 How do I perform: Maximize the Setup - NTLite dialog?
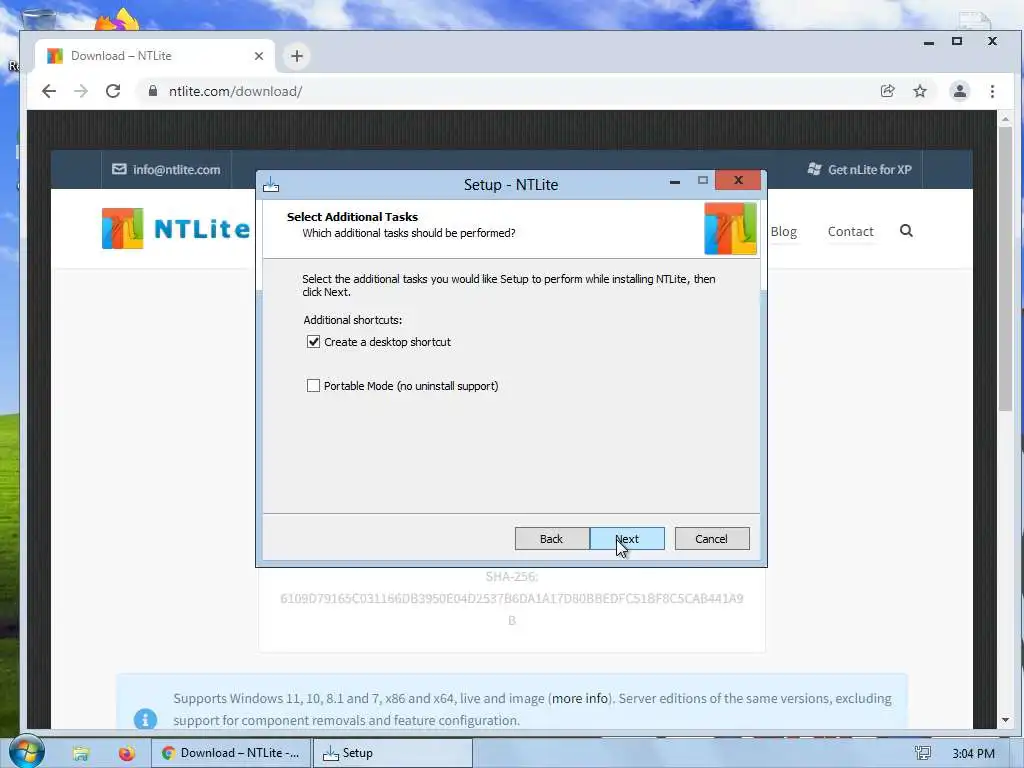pyautogui.click(x=703, y=180)
